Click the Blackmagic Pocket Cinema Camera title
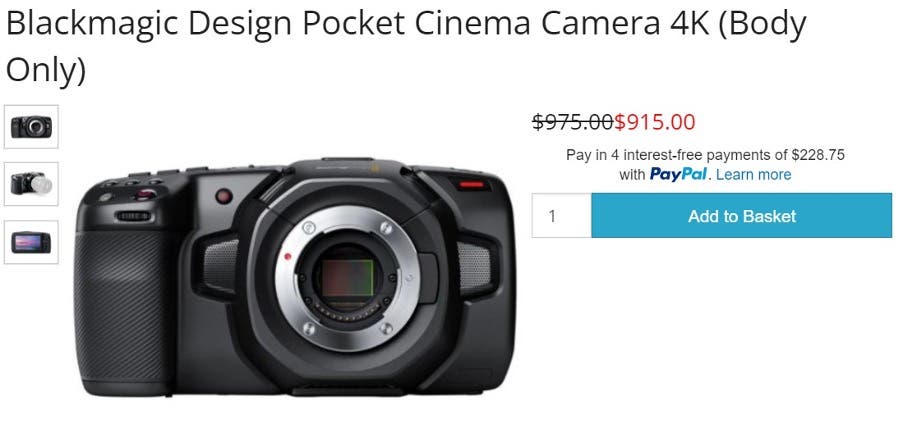Screen dimensions: 904x424 tap(406, 47)
